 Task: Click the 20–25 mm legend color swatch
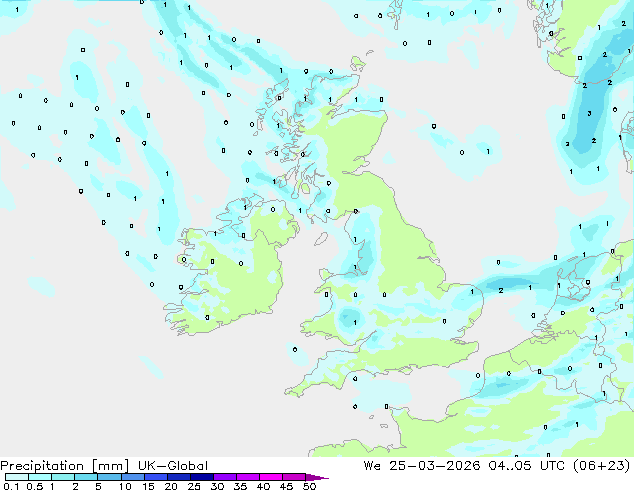179,477
